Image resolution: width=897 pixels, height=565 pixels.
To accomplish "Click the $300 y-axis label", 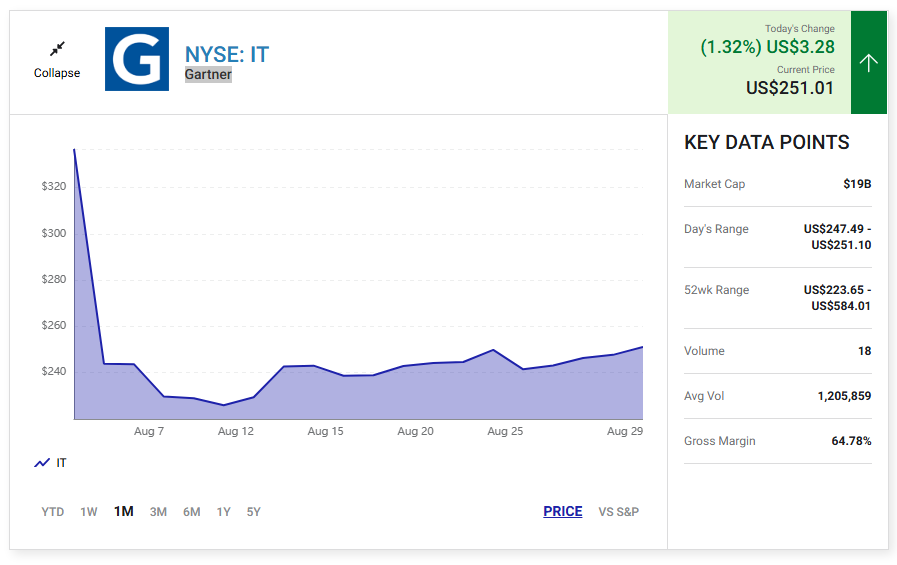I will click(54, 233).
